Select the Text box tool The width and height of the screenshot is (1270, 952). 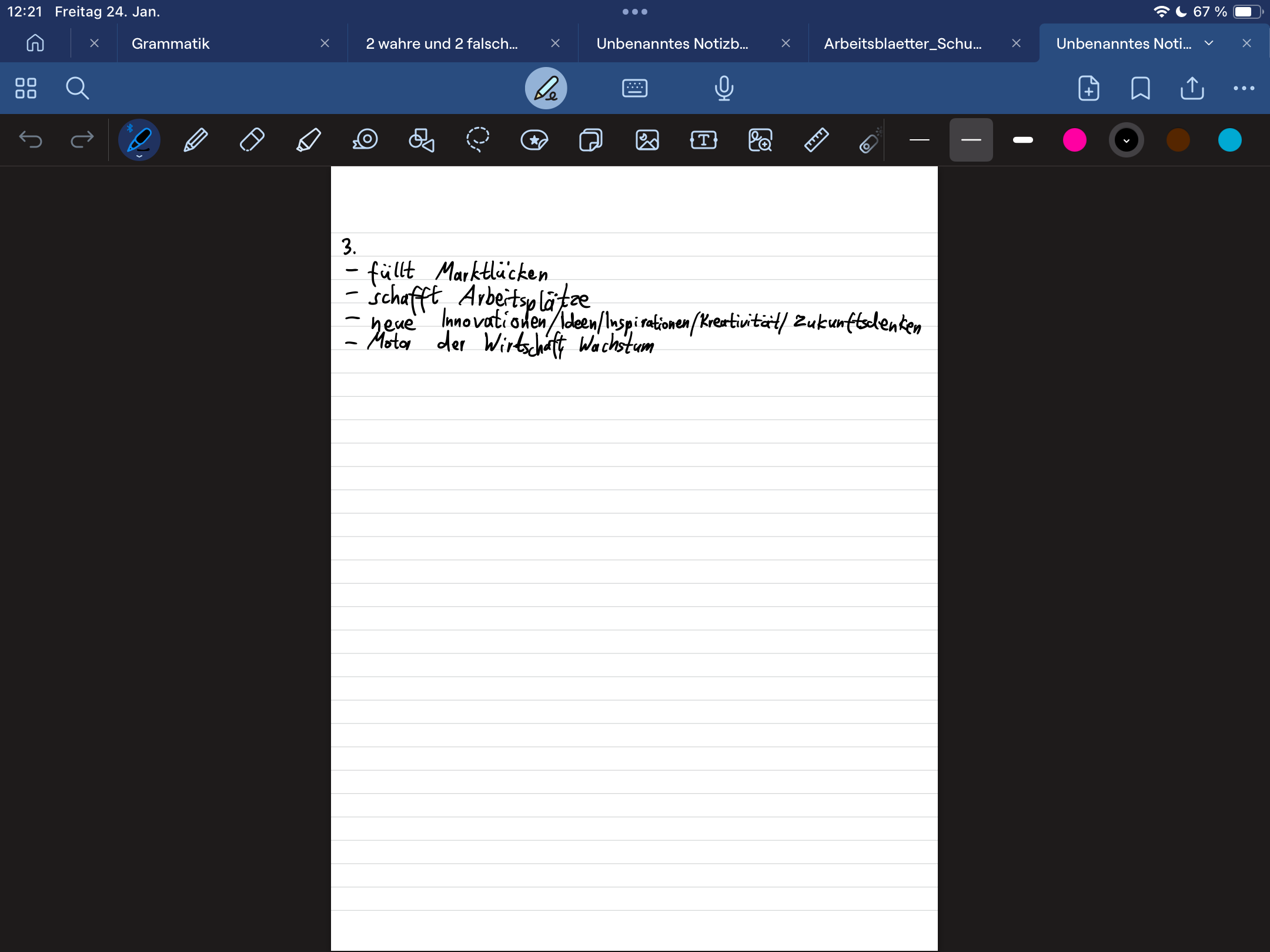703,140
